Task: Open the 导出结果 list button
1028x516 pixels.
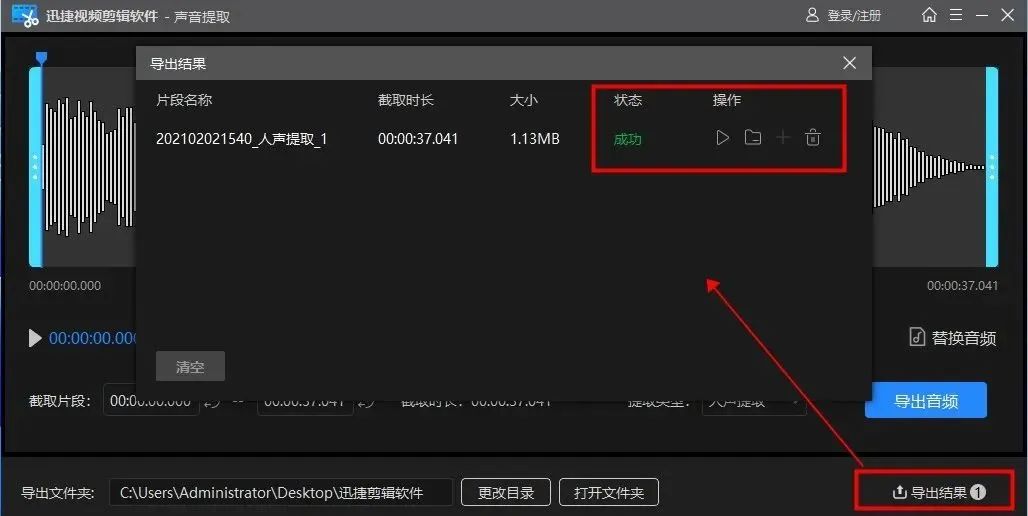Action: 939,492
